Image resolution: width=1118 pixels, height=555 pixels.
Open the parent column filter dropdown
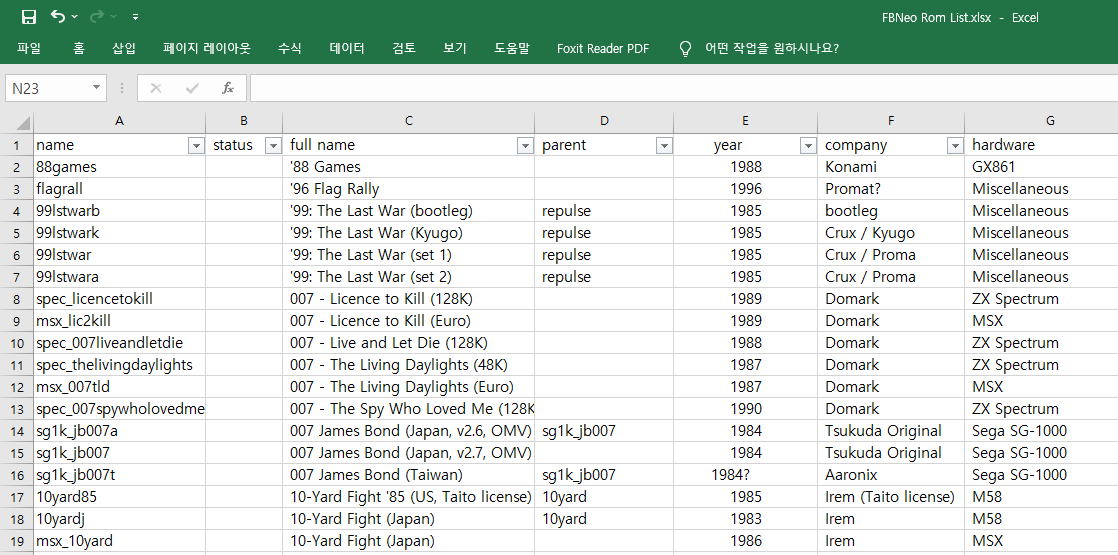tap(664, 146)
